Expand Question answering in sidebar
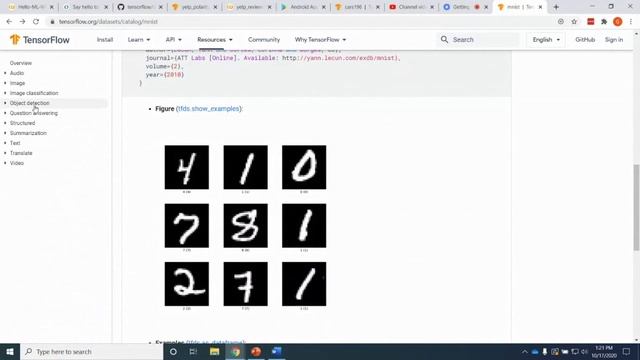The height and width of the screenshot is (360, 640). pyautogui.click(x=33, y=113)
